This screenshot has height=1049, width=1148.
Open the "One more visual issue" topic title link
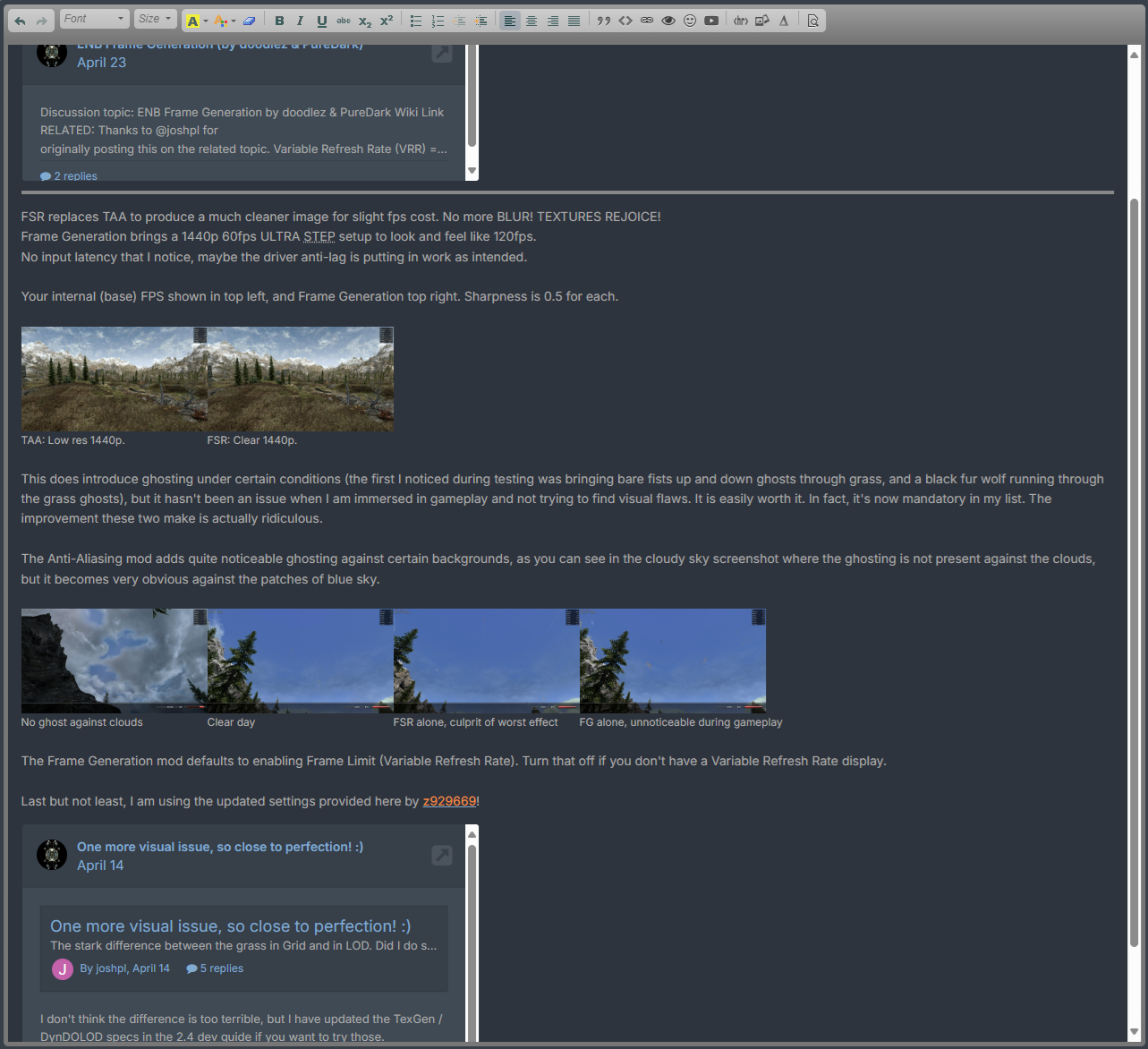click(220, 847)
